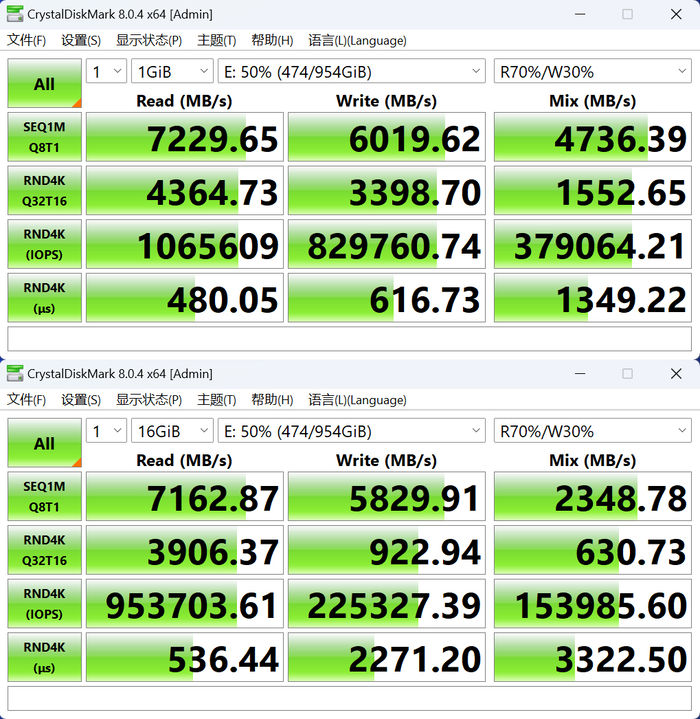Open test count dropdown in top window
Viewport: 700px width, 719px height.
[x=106, y=71]
